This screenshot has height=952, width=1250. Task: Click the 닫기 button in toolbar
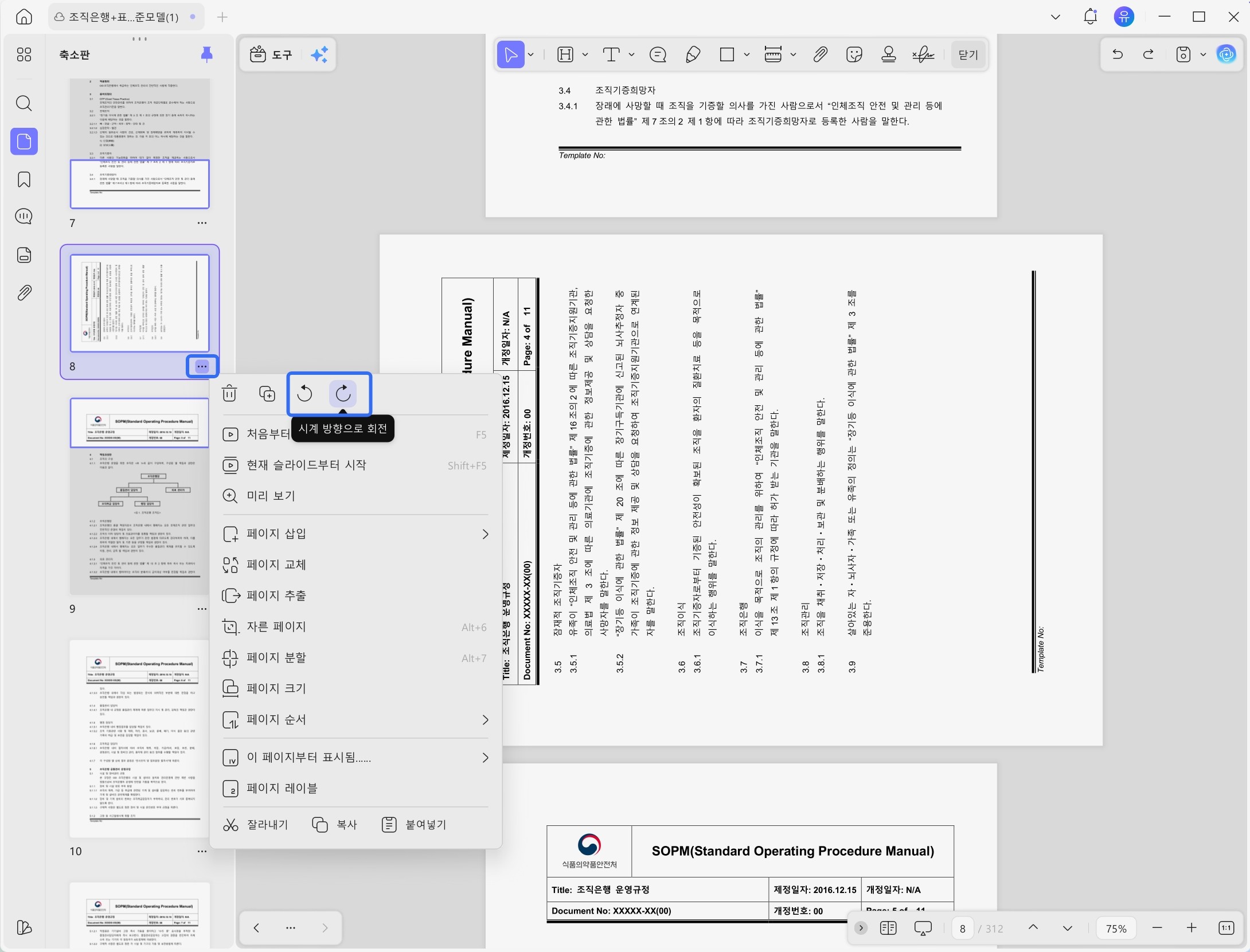point(968,54)
